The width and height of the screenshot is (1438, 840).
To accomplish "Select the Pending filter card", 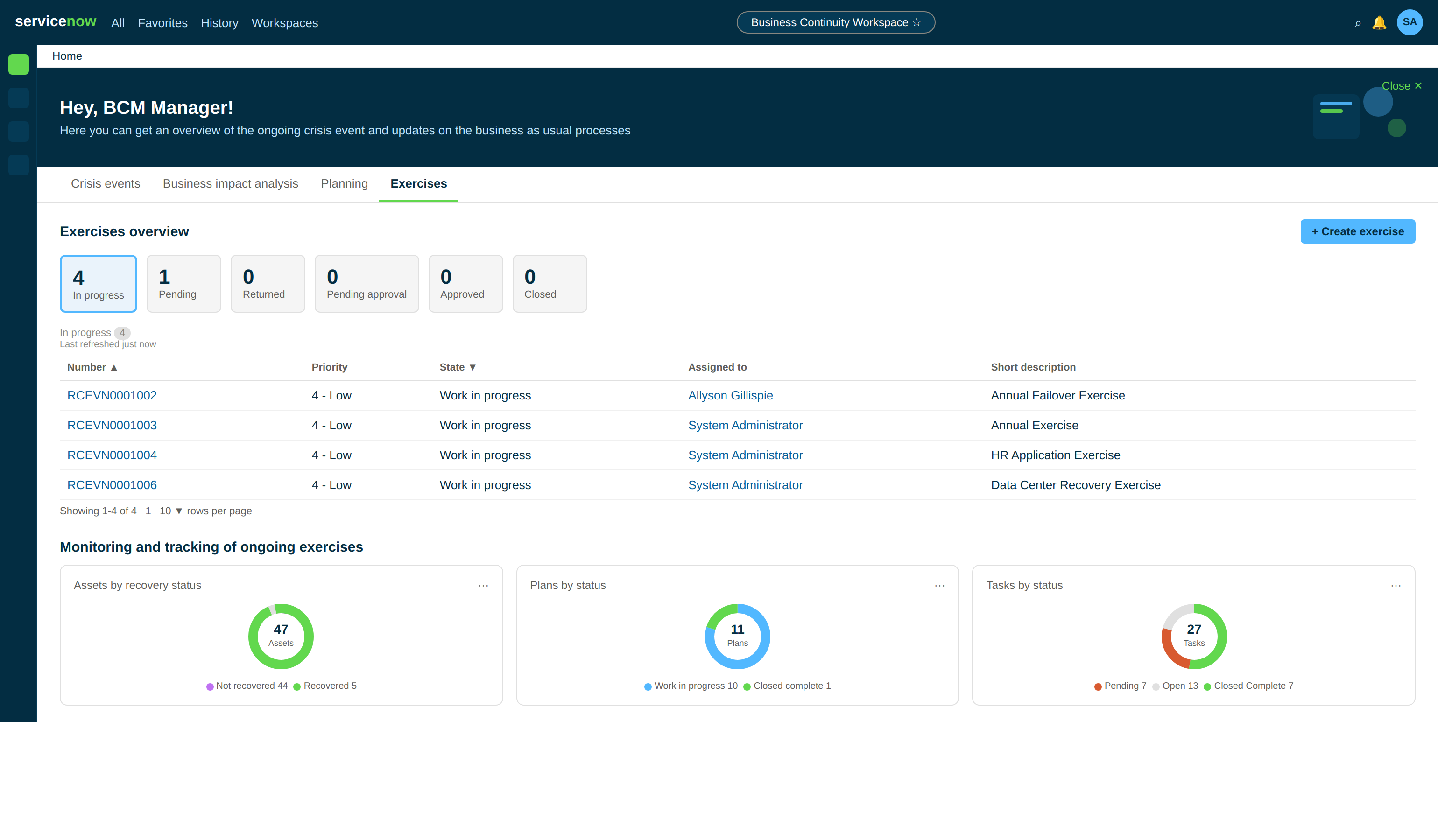I will point(184,283).
